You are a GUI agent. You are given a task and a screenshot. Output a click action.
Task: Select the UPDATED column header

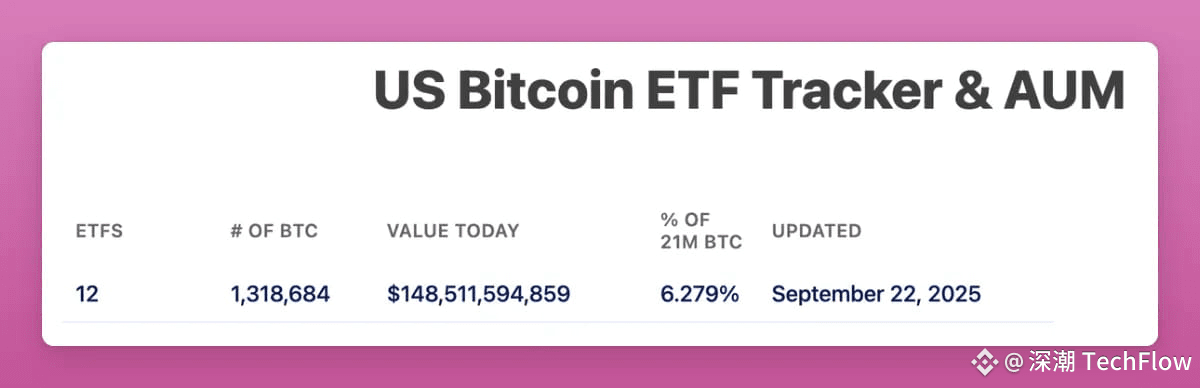tap(816, 231)
